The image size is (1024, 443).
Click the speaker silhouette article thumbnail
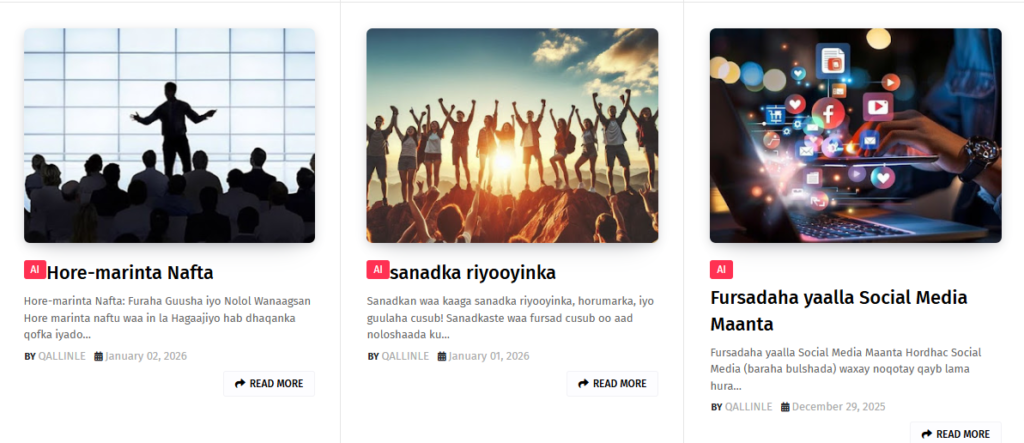[x=170, y=135]
